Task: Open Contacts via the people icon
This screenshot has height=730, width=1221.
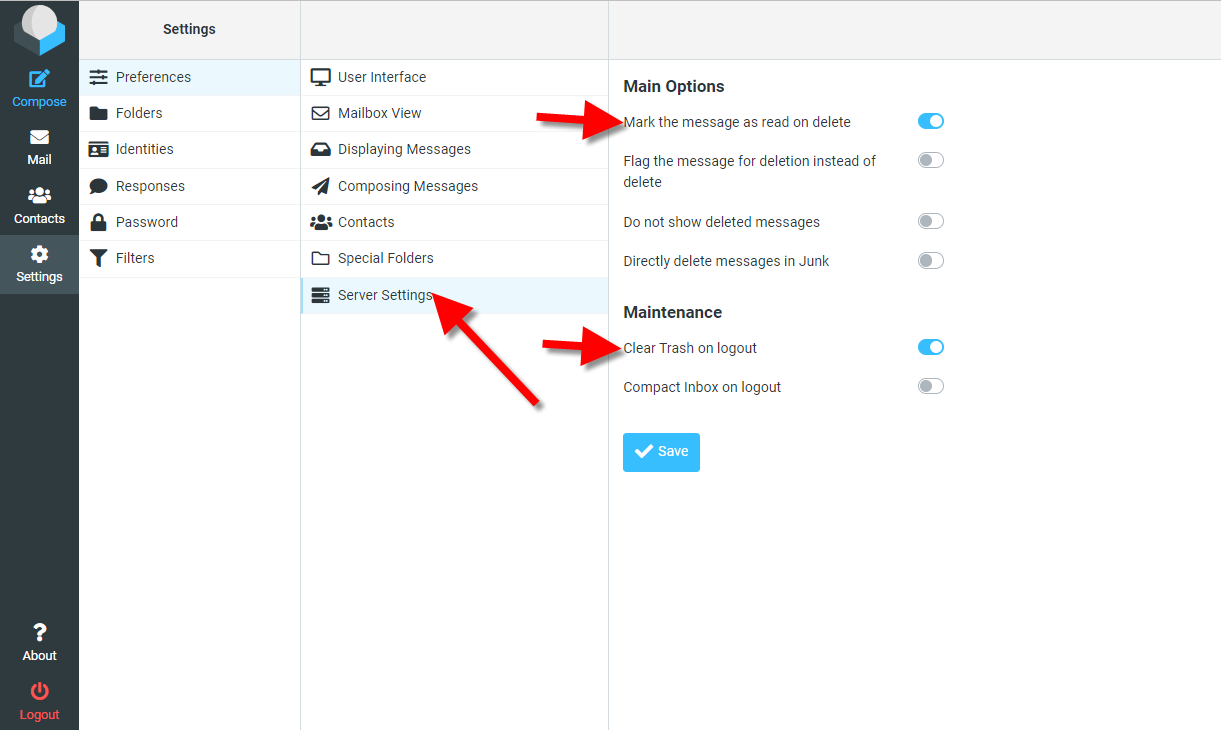Action: pyautogui.click(x=39, y=196)
